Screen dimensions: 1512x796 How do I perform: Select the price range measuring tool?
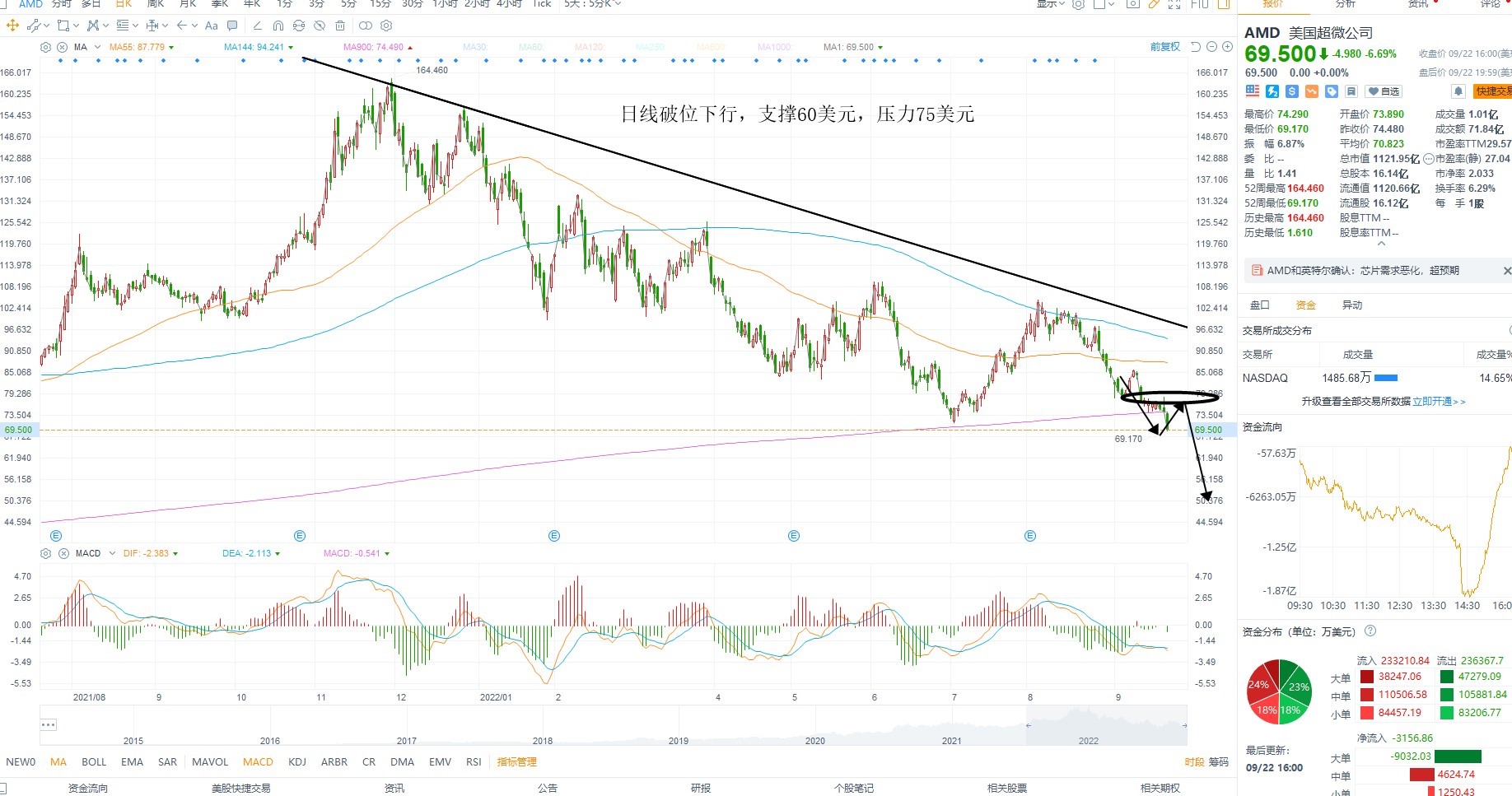point(152,26)
